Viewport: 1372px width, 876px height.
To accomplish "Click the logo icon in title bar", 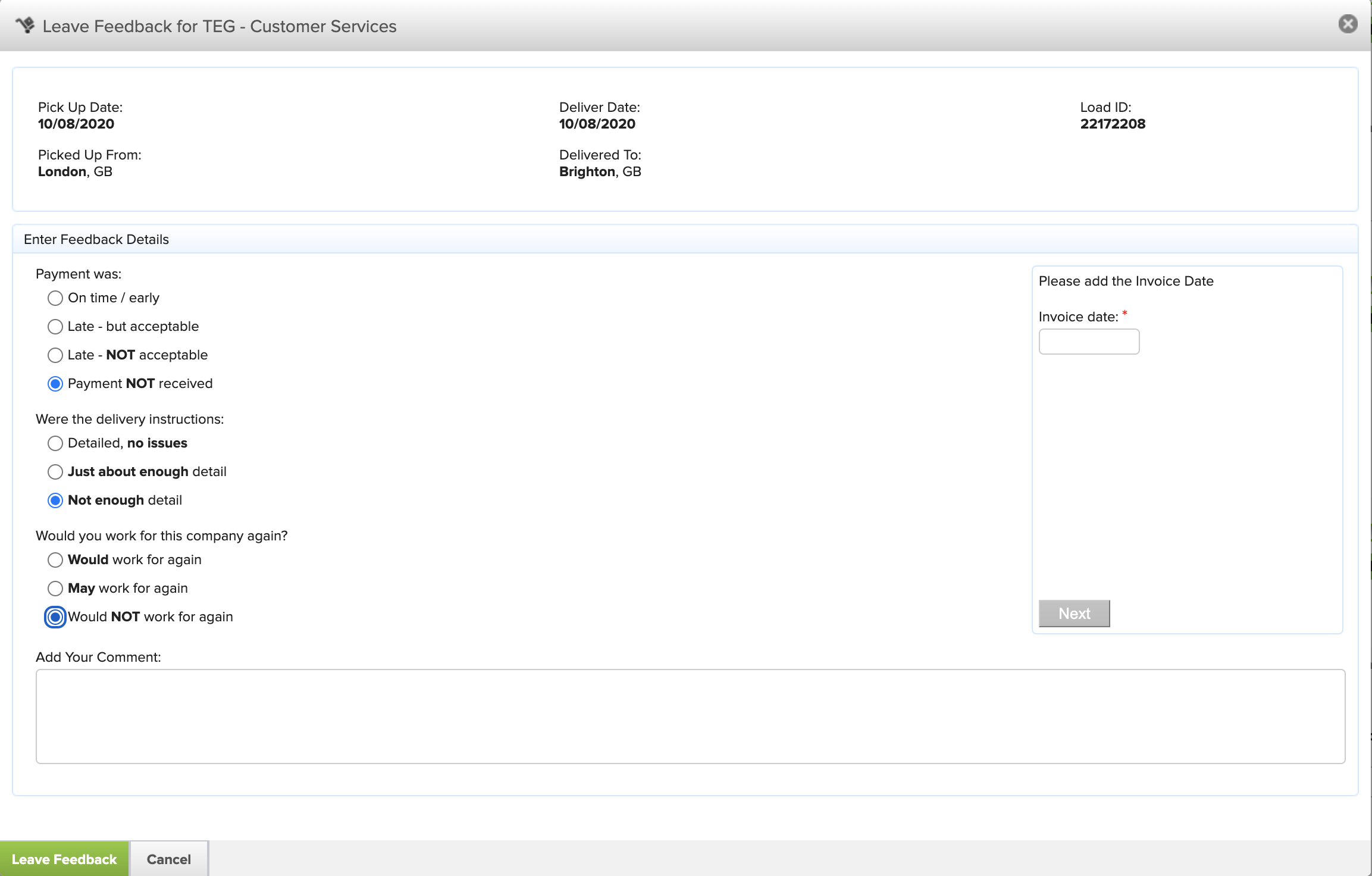I will point(25,26).
